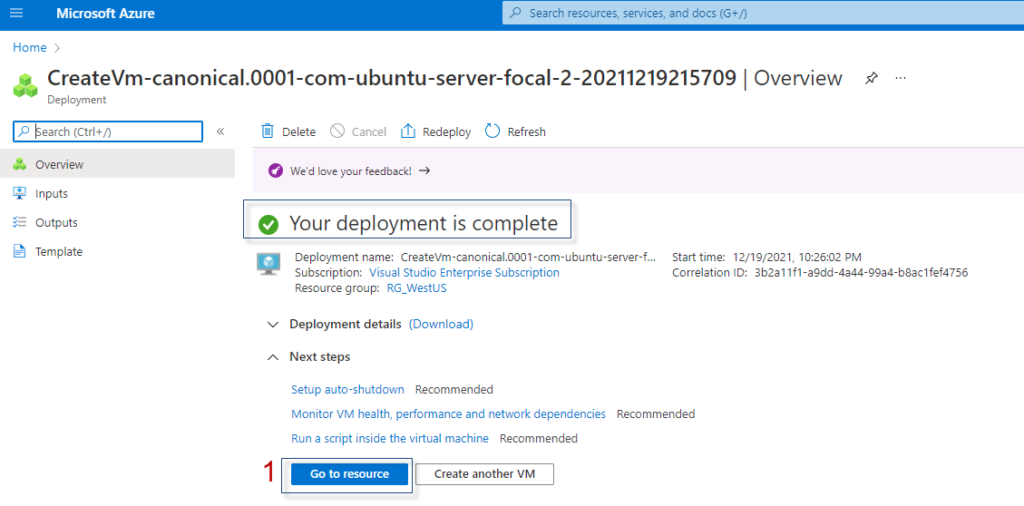Click the Go to resource button
This screenshot has height=506, width=1024.
click(349, 474)
